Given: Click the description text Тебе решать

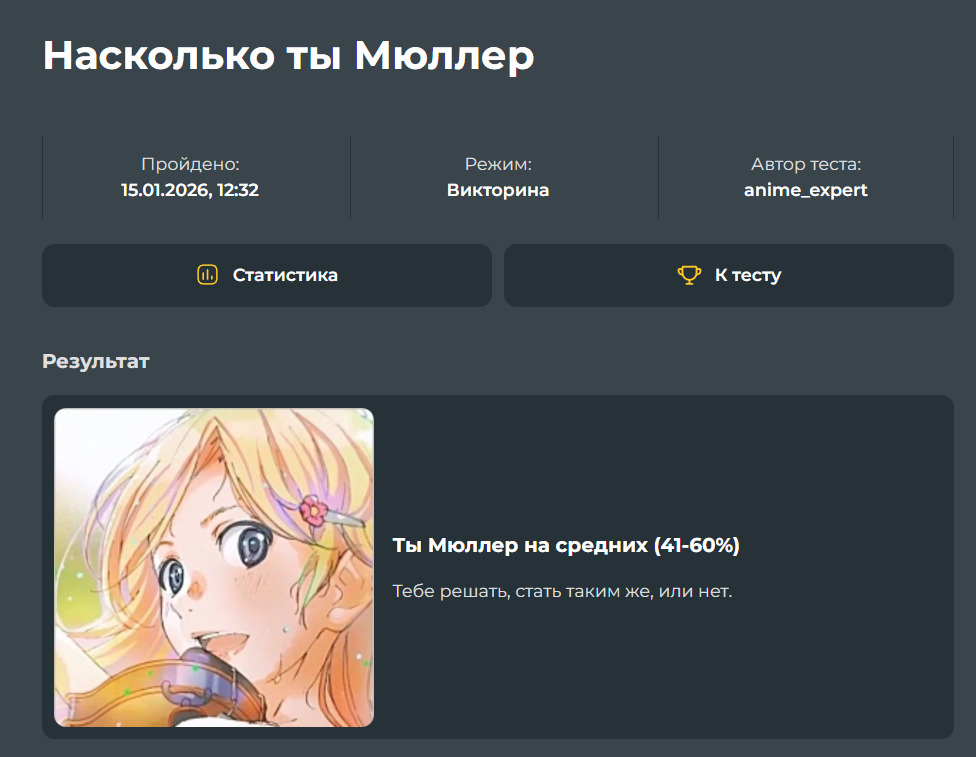Looking at the screenshot, I should point(562,591).
